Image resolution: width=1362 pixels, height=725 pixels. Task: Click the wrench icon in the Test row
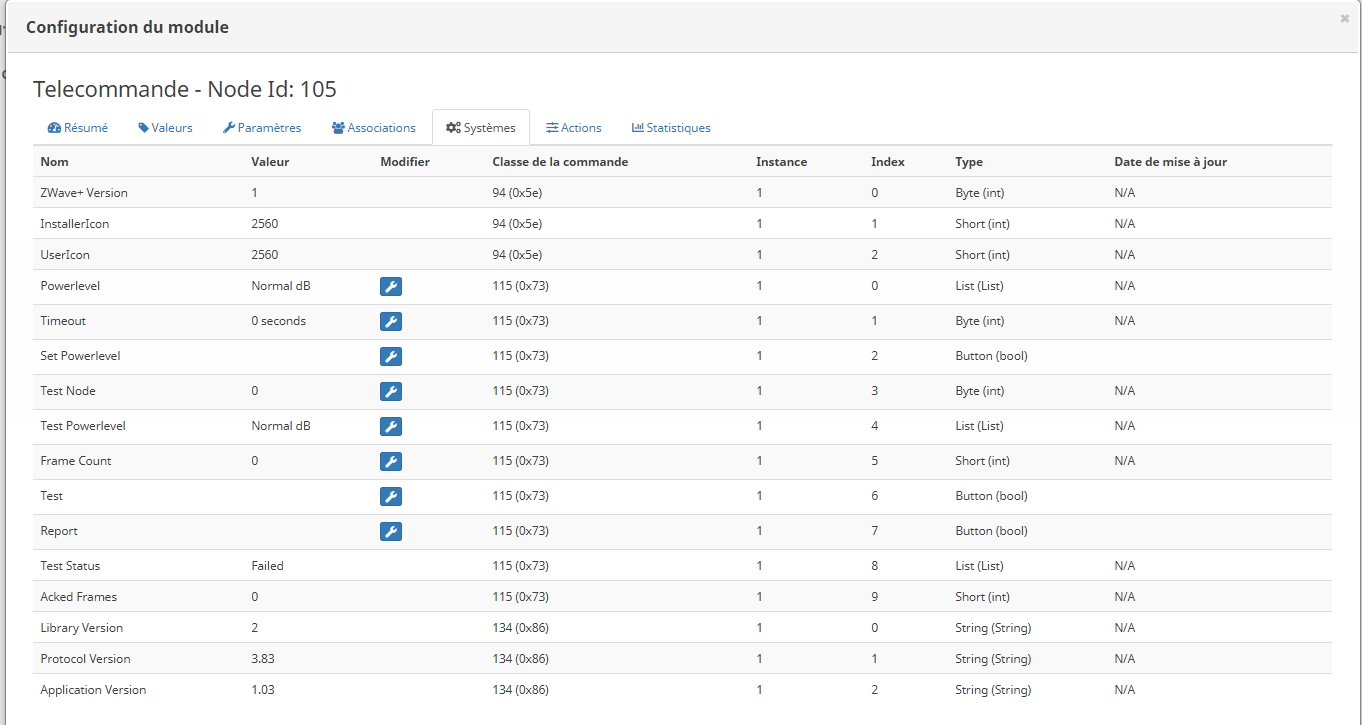point(391,497)
